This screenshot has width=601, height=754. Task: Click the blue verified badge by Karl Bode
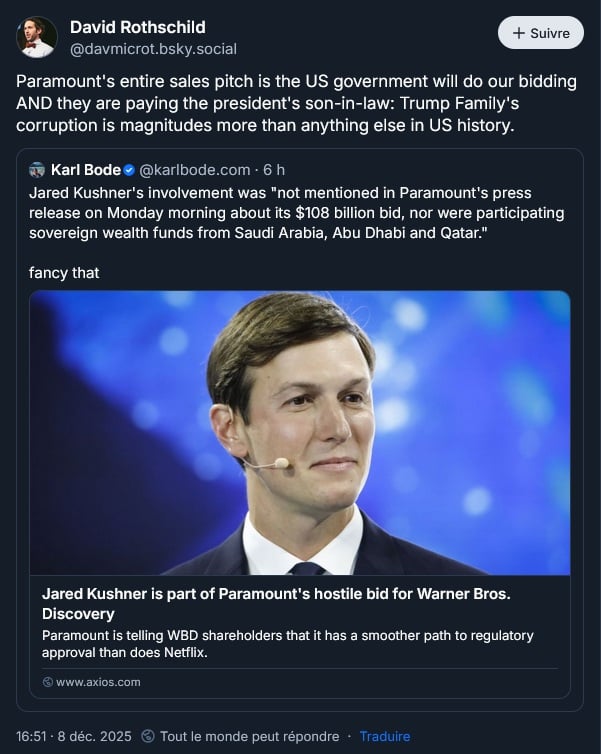coord(129,170)
